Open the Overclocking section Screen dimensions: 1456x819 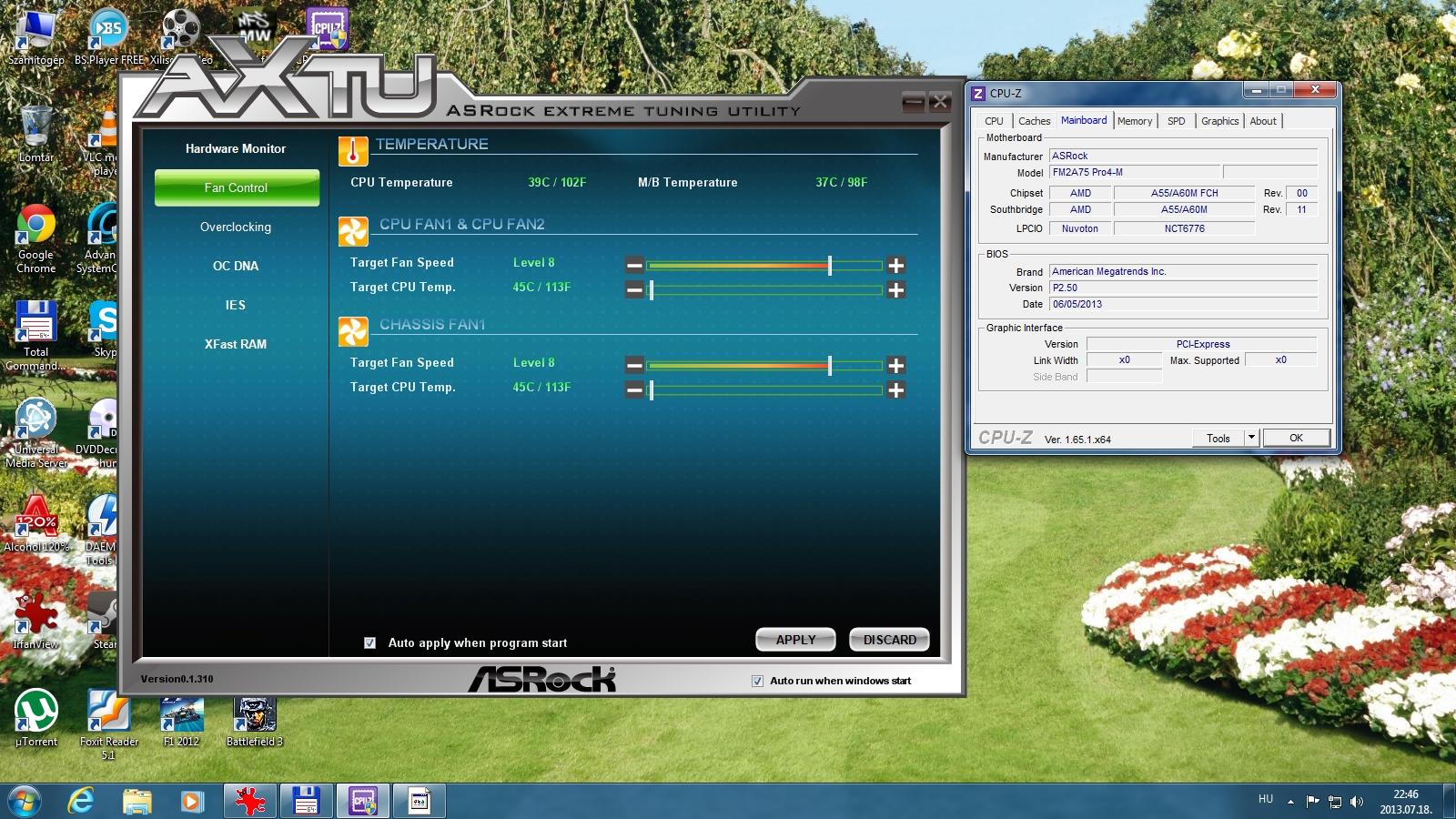point(236,227)
